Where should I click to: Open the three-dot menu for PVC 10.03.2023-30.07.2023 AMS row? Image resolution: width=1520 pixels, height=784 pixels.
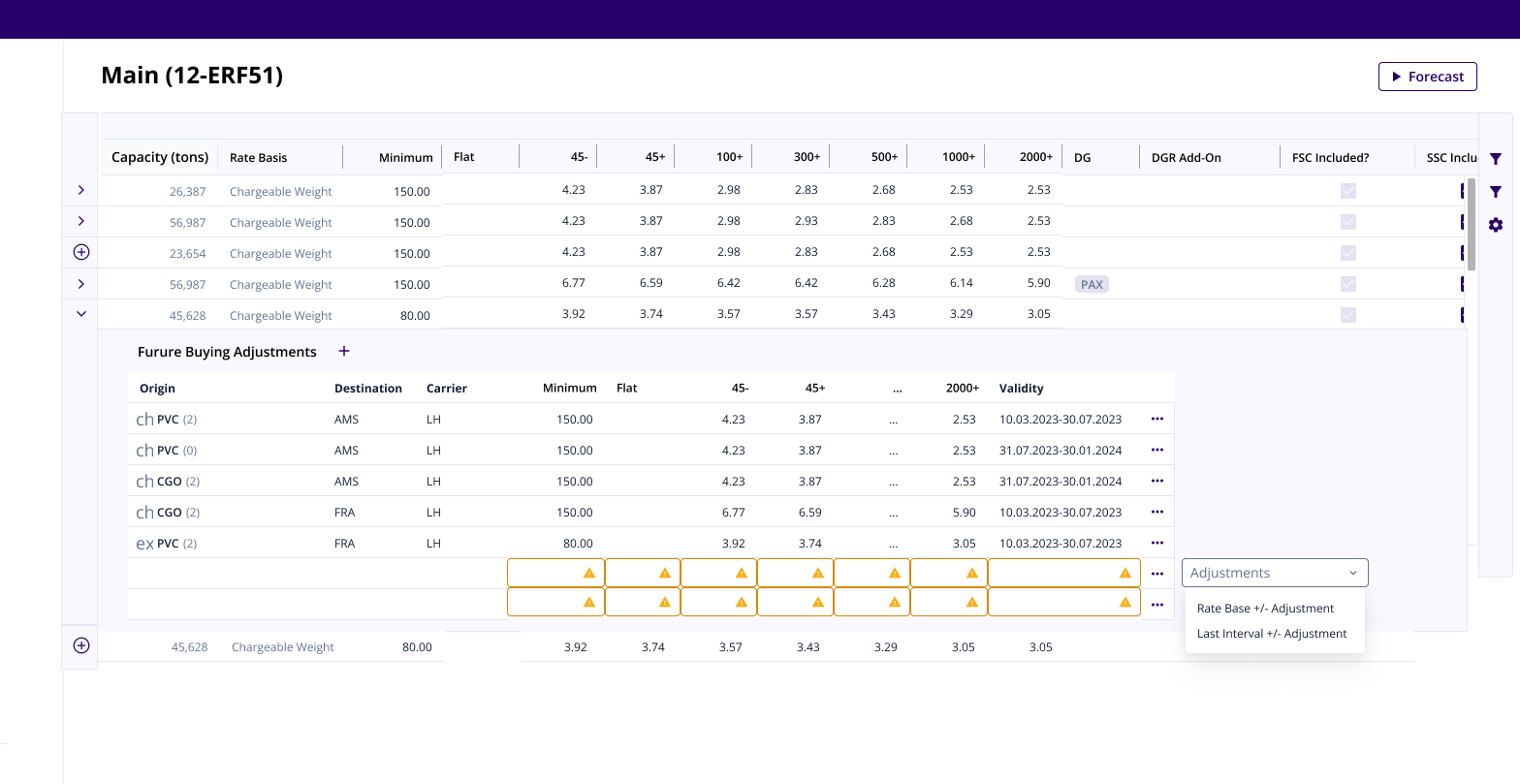pos(1156,419)
